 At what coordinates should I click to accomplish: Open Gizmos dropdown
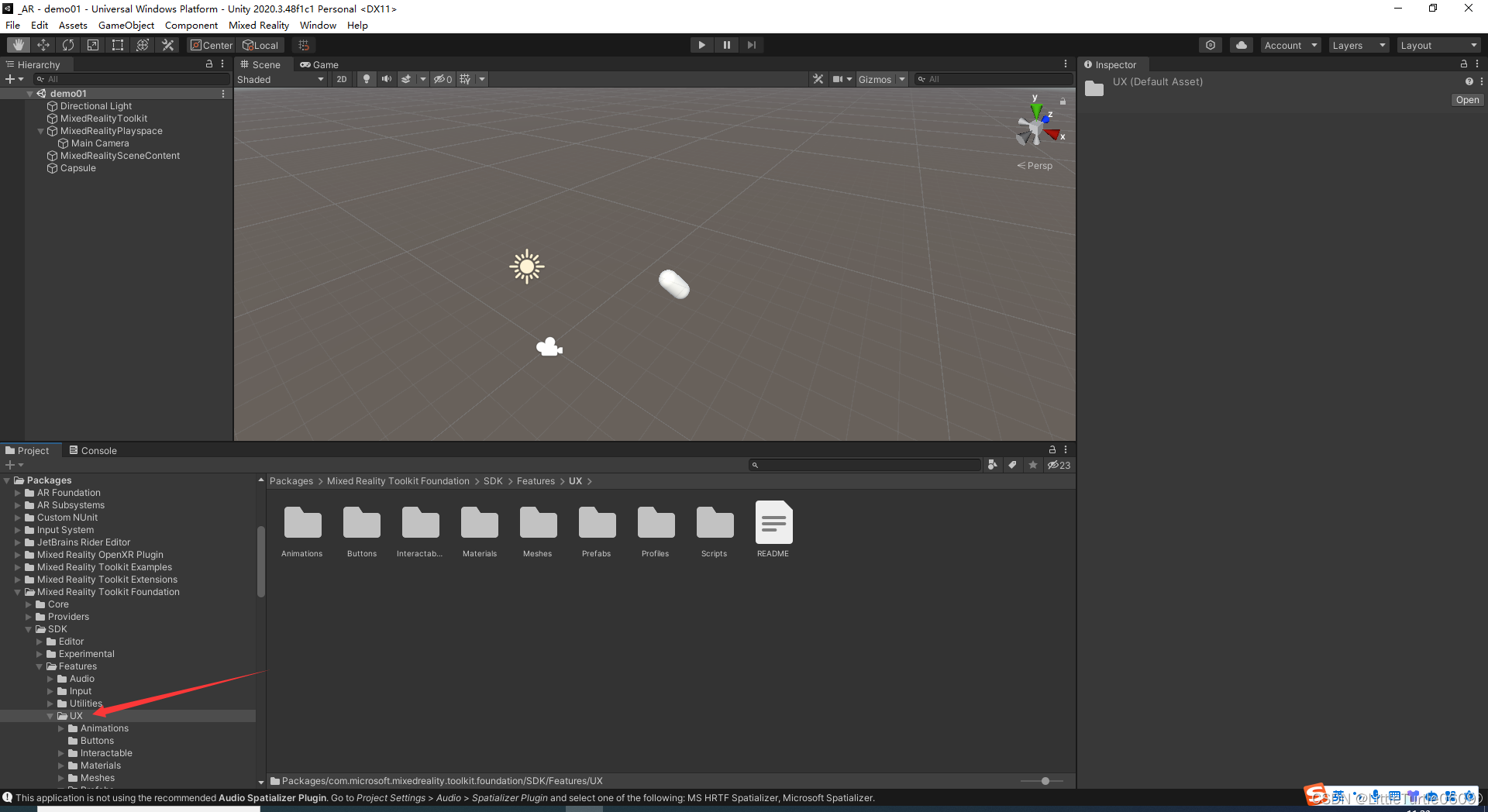(x=882, y=79)
